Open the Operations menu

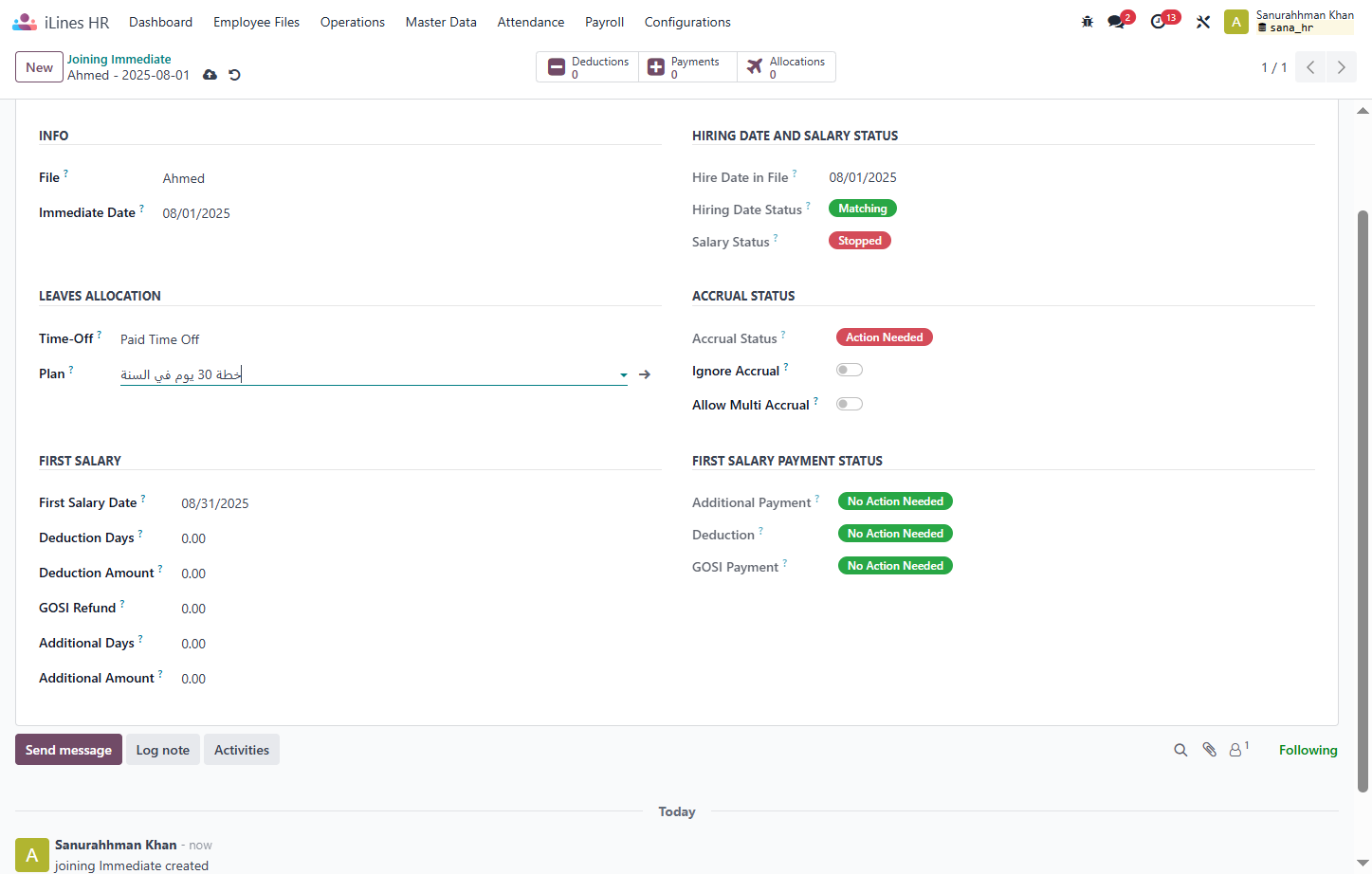(353, 22)
